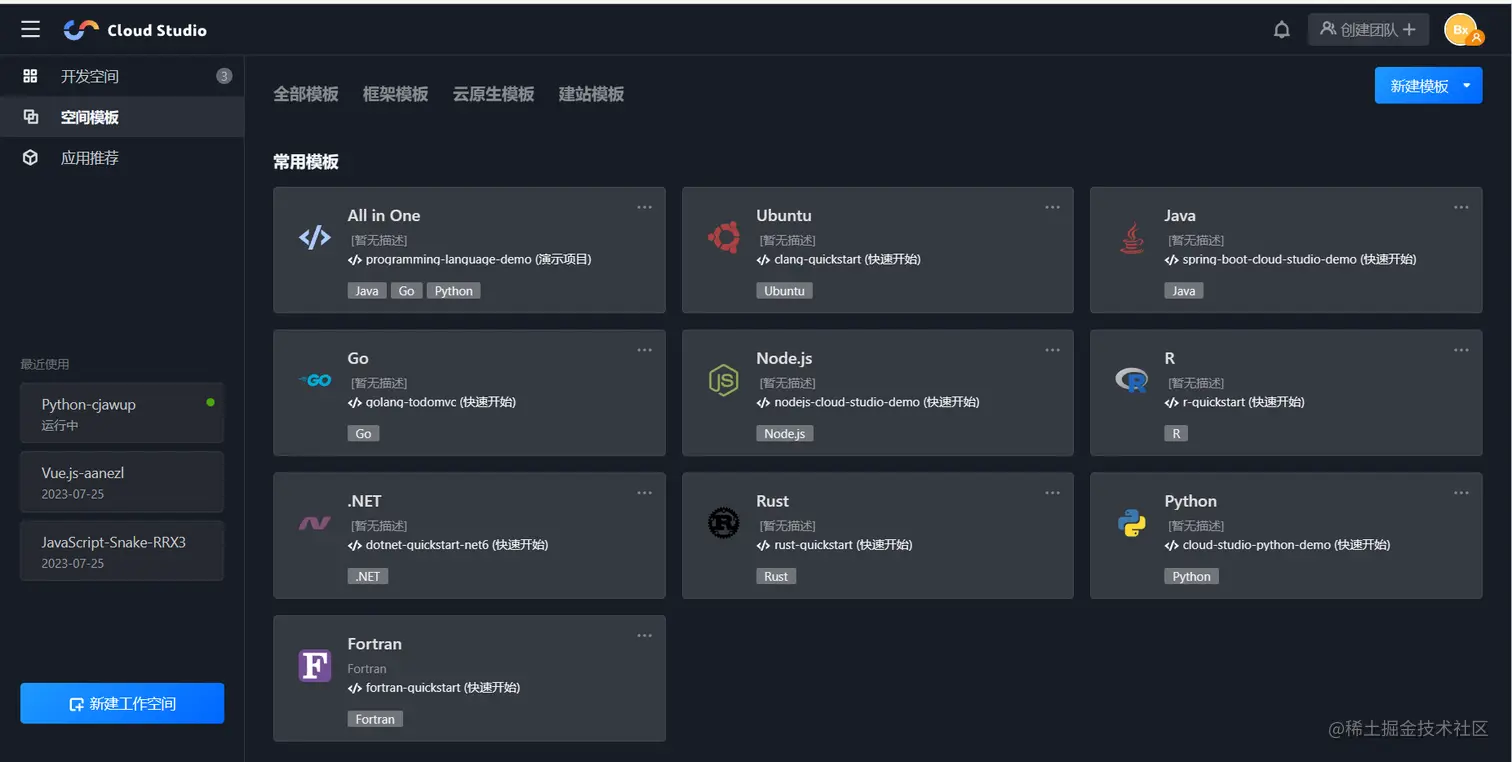This screenshot has width=1512, height=762.
Task: Open the notifications bell
Action: [x=1281, y=30]
